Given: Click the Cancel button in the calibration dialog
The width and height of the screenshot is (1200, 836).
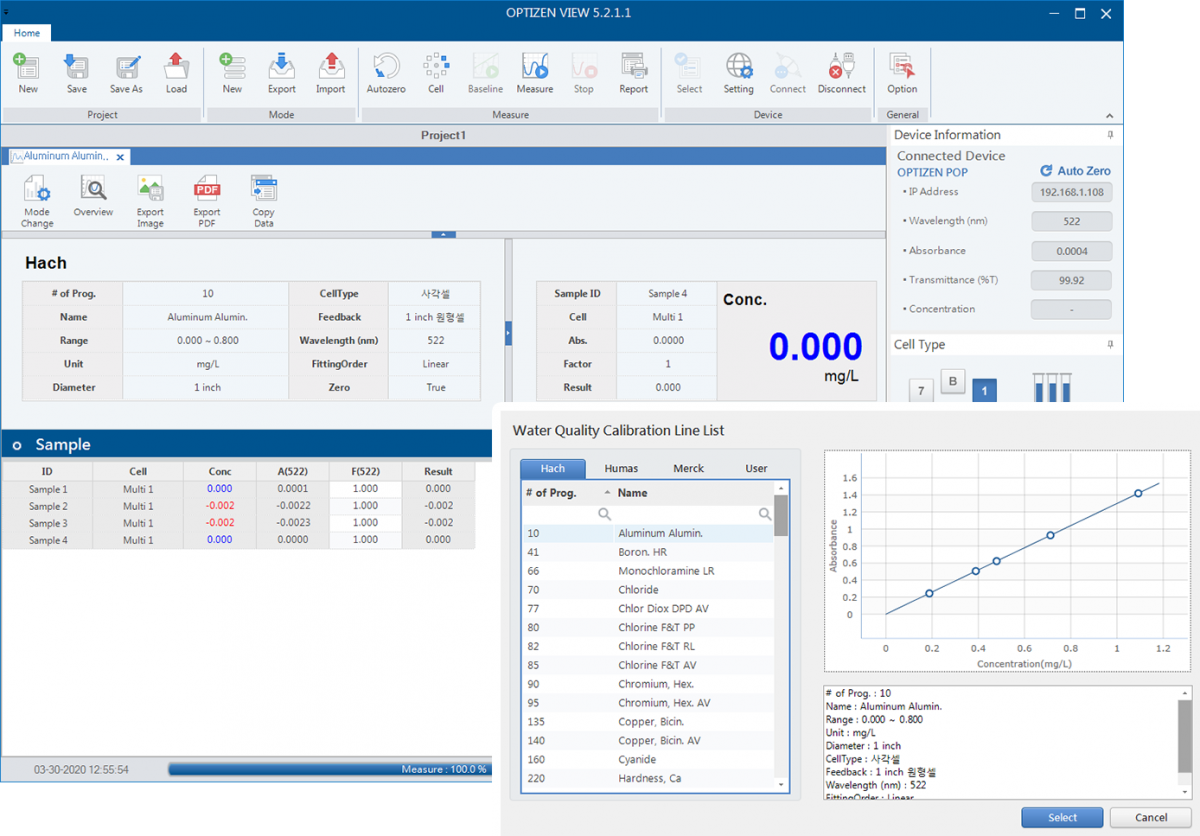Looking at the screenshot, I should [1150, 817].
